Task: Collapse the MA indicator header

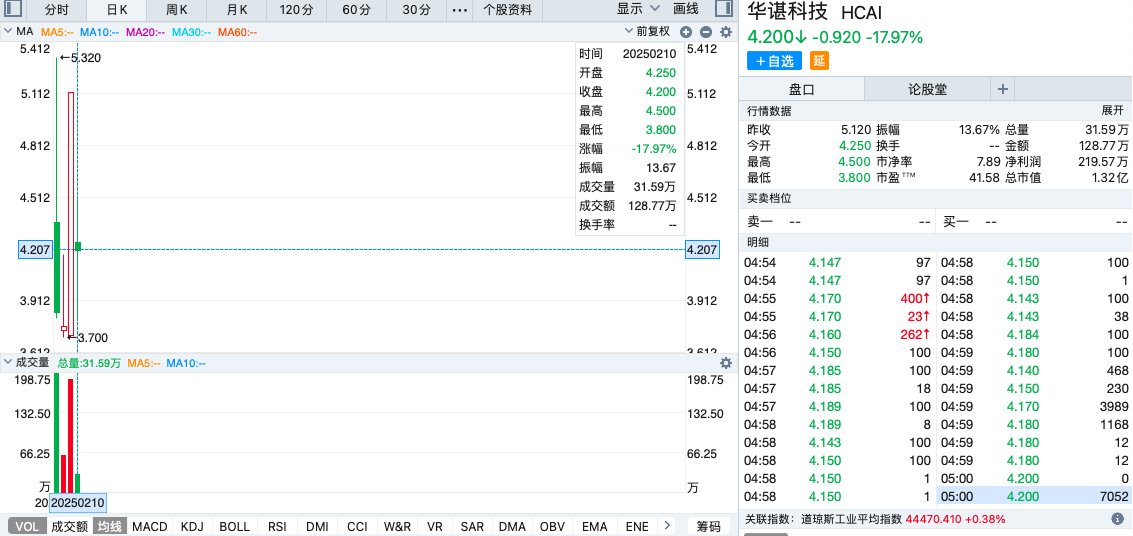Action: coord(7,31)
